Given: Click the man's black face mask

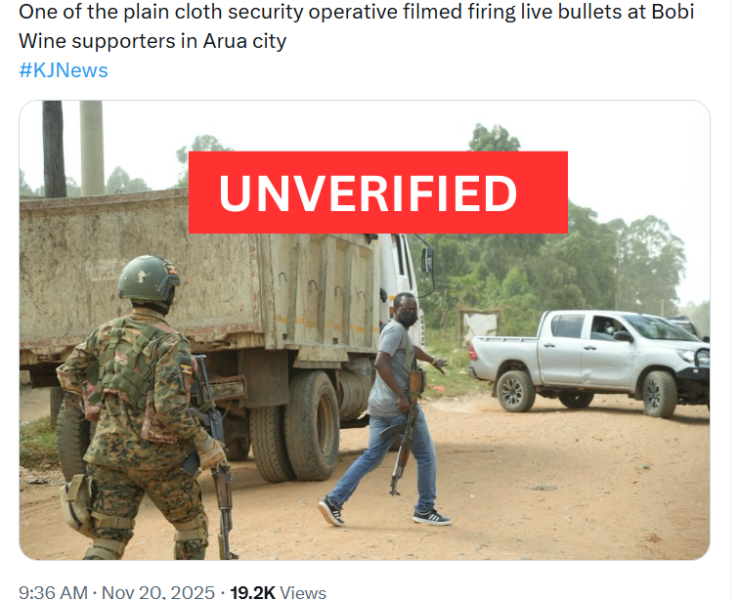Looking at the screenshot, I should [x=407, y=318].
